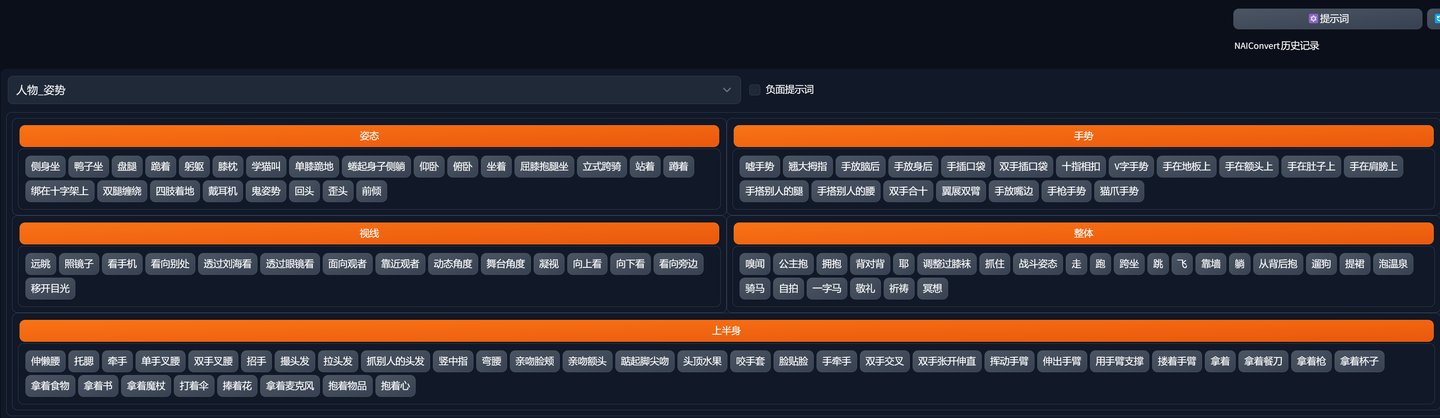Add the 立式跨骑 tag
Image resolution: width=1440 pixels, height=418 pixels.
[x=602, y=167]
